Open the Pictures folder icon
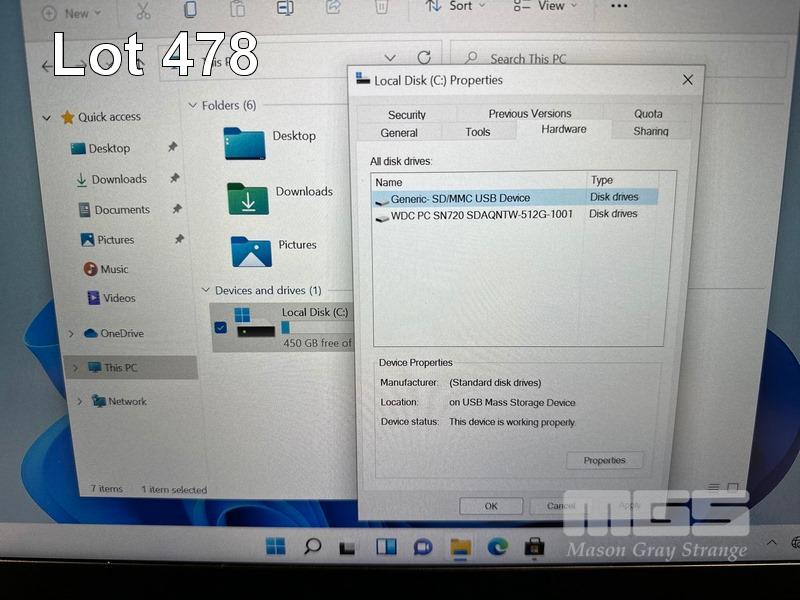This screenshot has width=800, height=600. coord(251,250)
